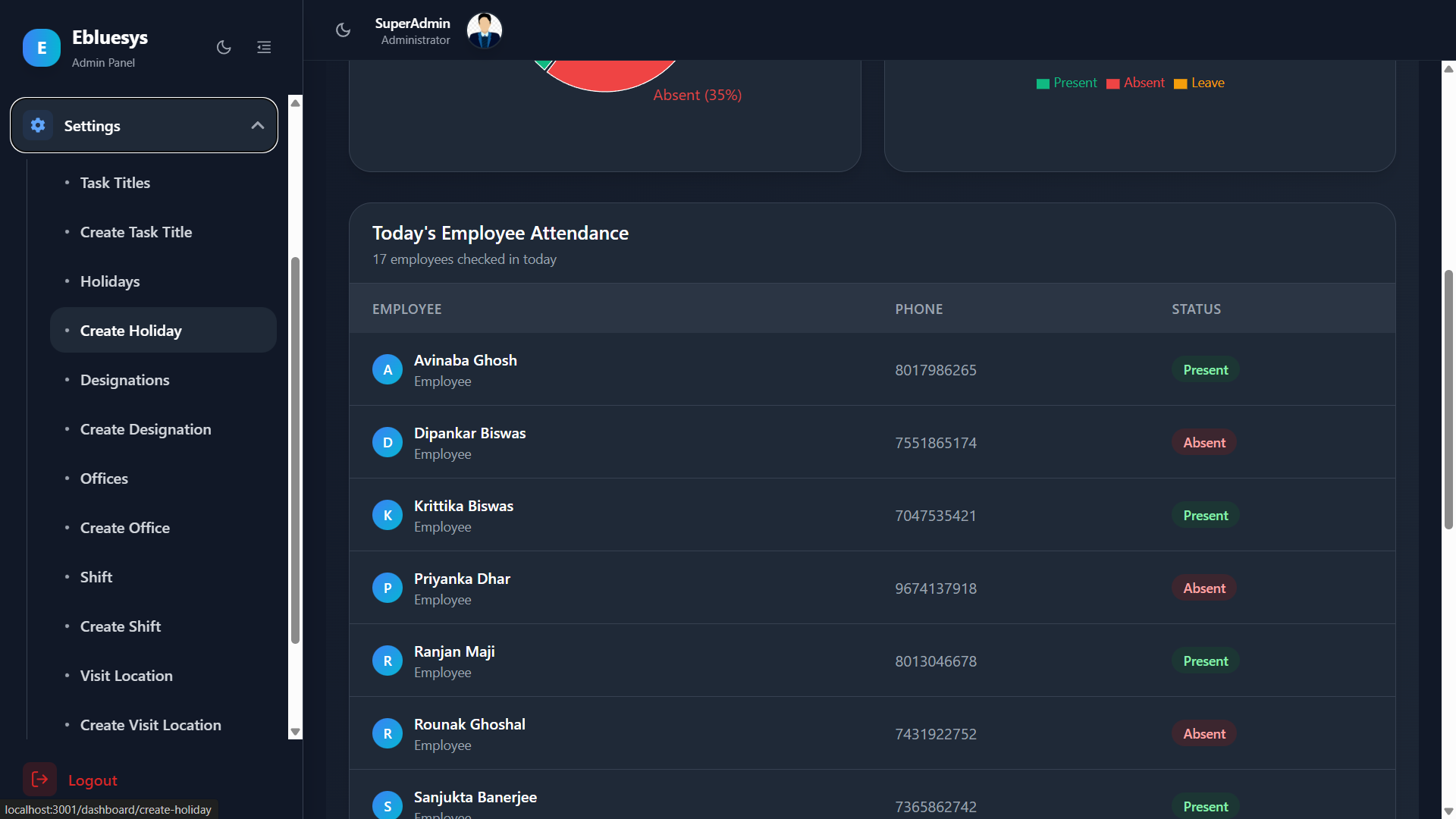The image size is (1456, 819).
Task: Click the sidebar scroll-up arrow
Action: (296, 102)
